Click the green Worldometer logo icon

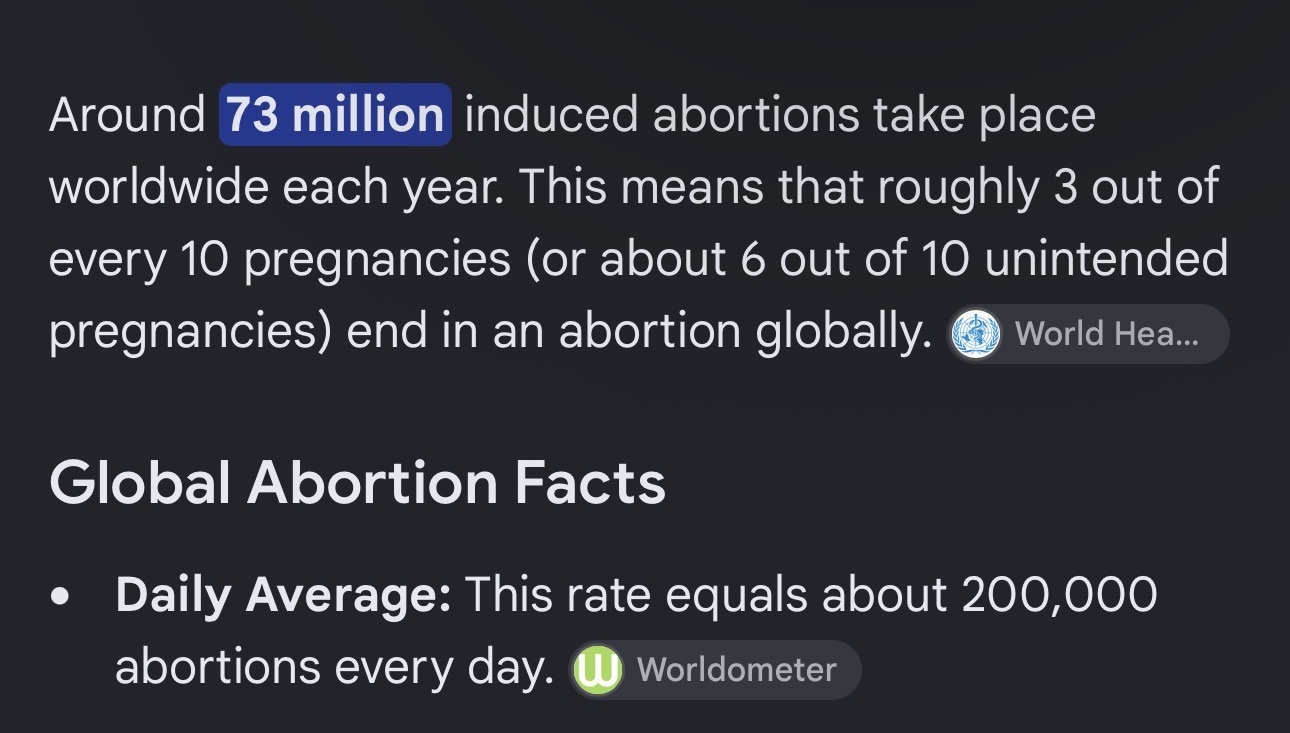(x=598, y=670)
